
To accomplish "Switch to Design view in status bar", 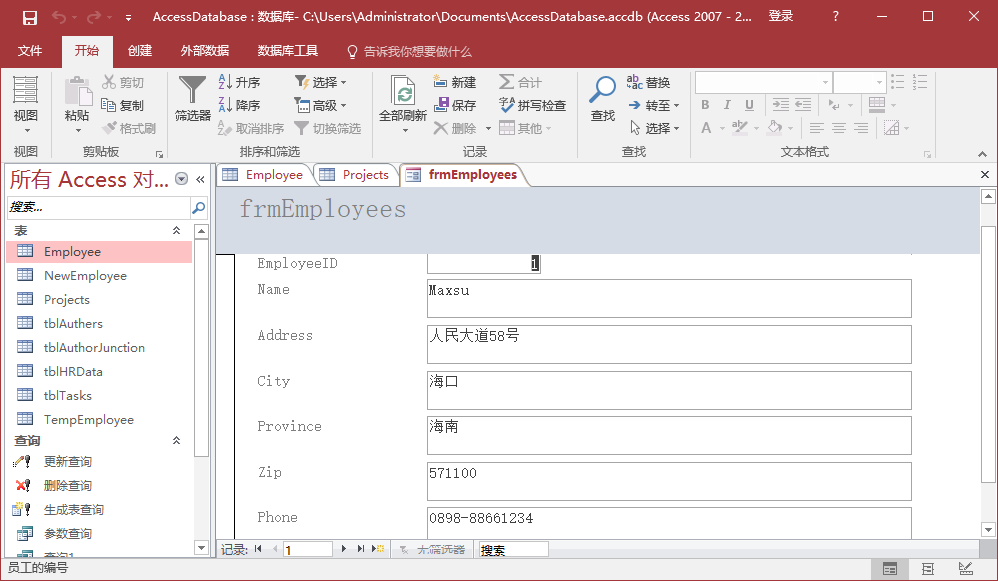I will (x=965, y=568).
